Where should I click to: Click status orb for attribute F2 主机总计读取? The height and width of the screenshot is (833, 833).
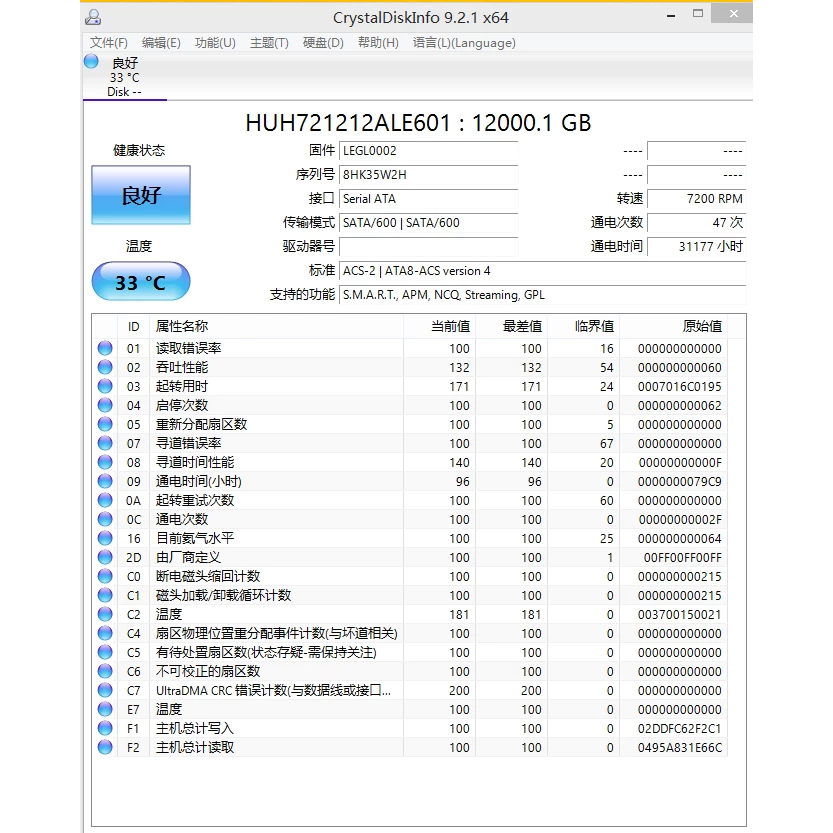click(105, 747)
